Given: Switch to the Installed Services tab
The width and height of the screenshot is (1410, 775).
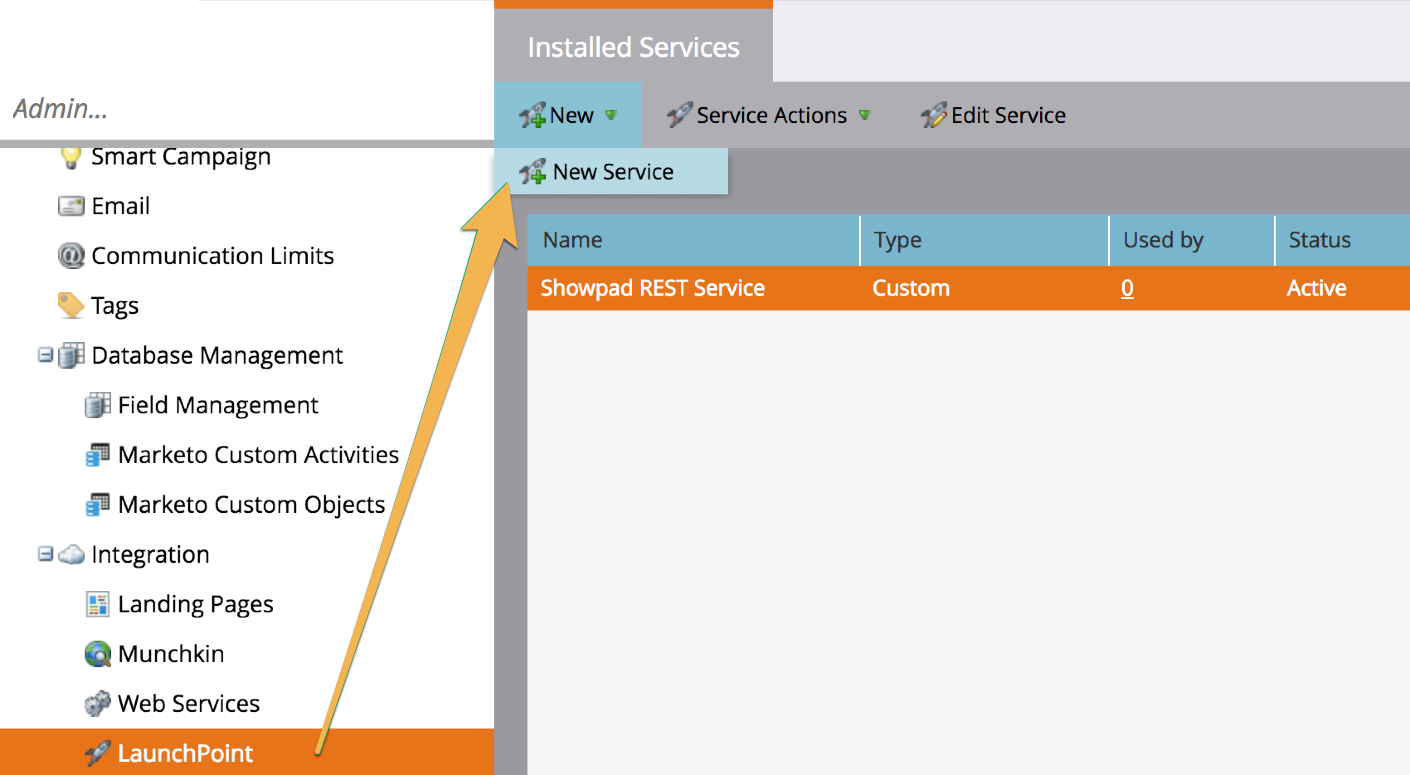Looking at the screenshot, I should point(632,46).
